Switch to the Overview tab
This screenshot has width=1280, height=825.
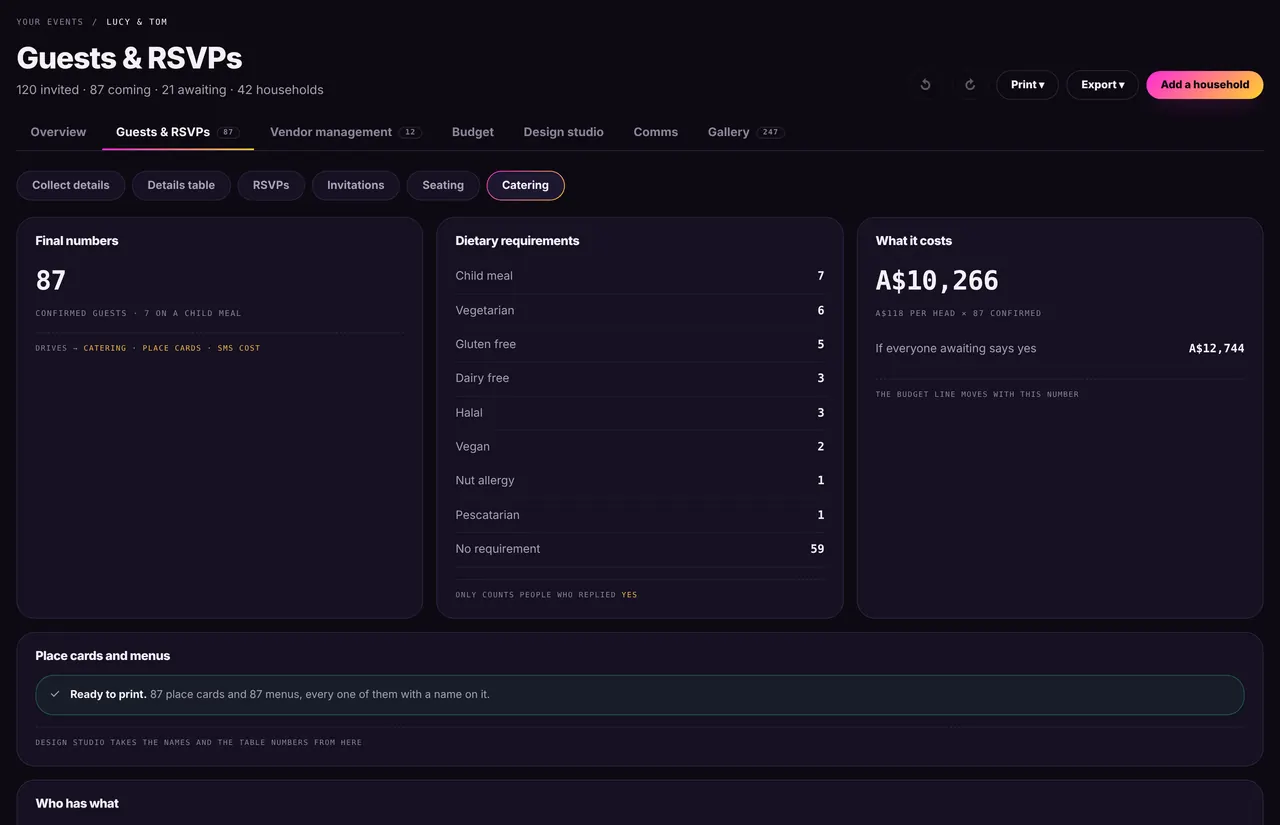(x=58, y=132)
